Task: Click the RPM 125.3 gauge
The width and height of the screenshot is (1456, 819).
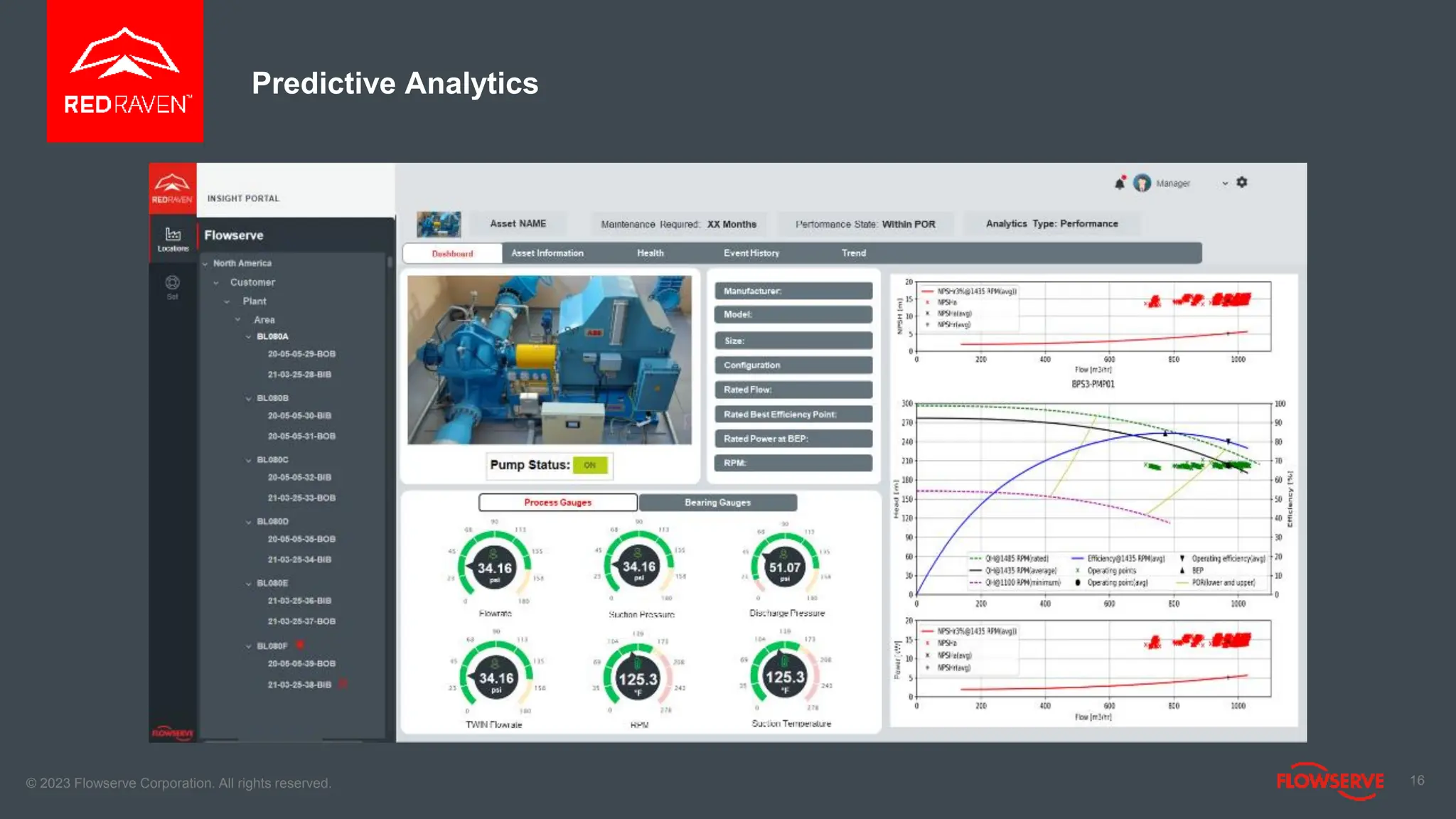Action: pos(638,679)
